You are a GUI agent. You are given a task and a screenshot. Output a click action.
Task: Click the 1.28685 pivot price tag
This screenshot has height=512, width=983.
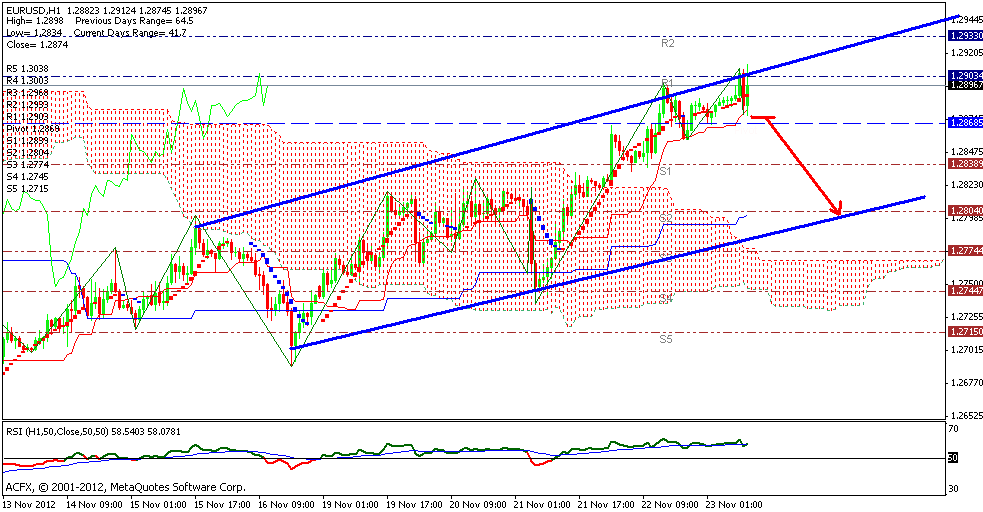click(965, 123)
